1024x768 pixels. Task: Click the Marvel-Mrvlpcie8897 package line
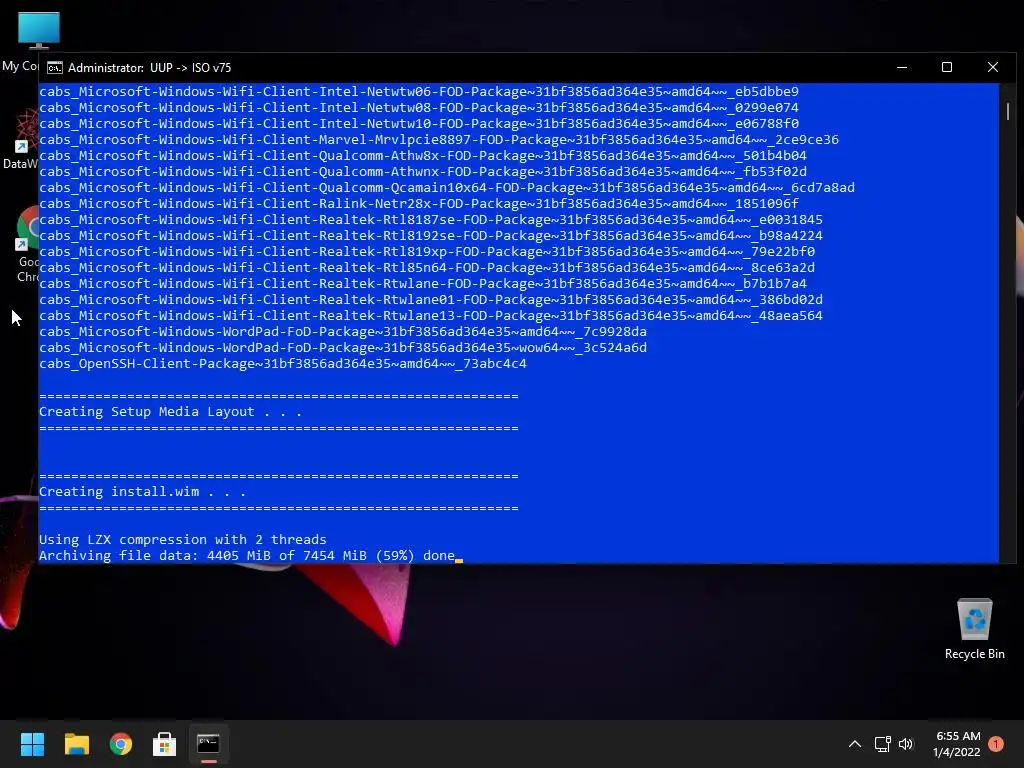click(439, 140)
